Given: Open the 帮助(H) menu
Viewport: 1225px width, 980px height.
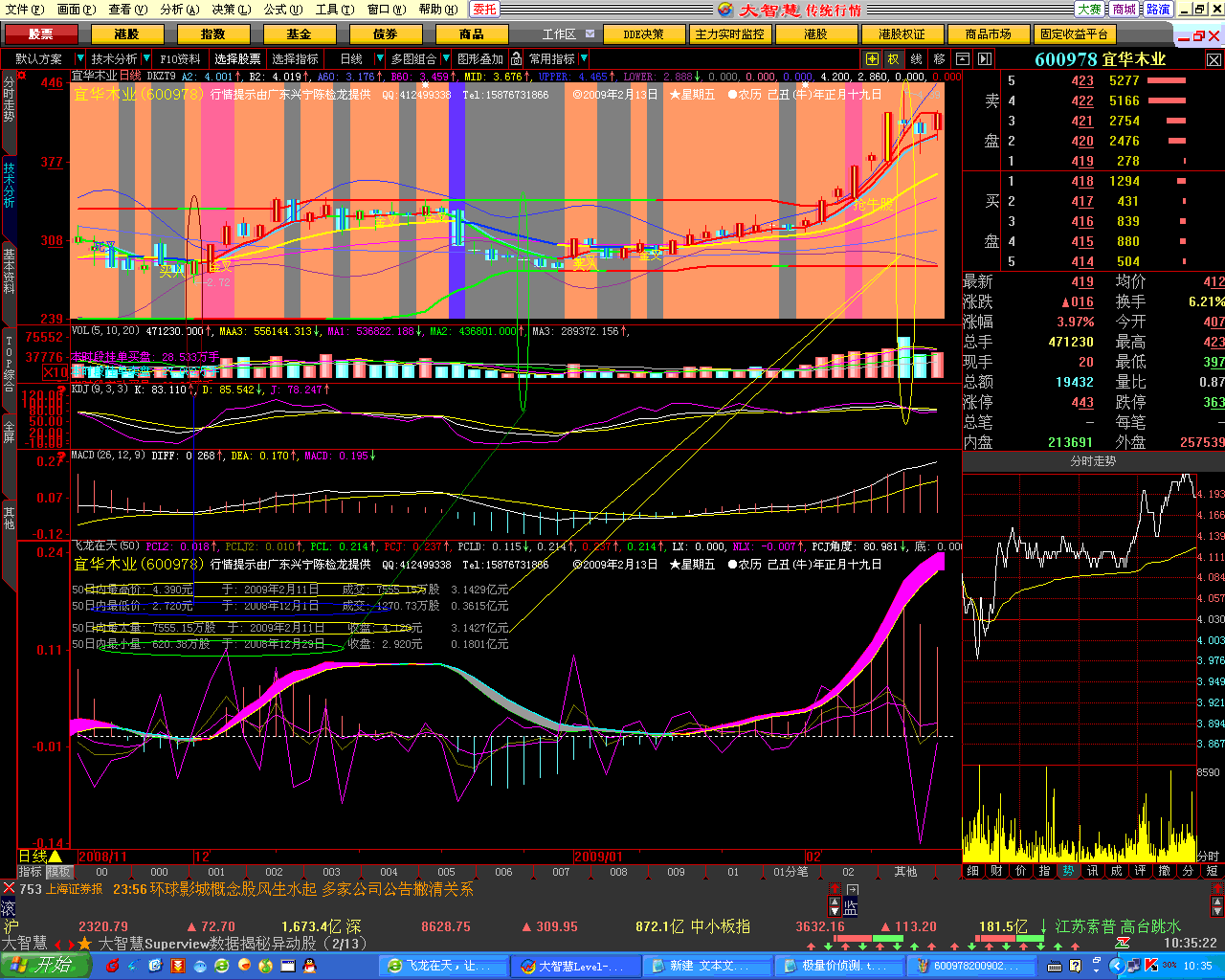Looking at the screenshot, I should [437, 9].
